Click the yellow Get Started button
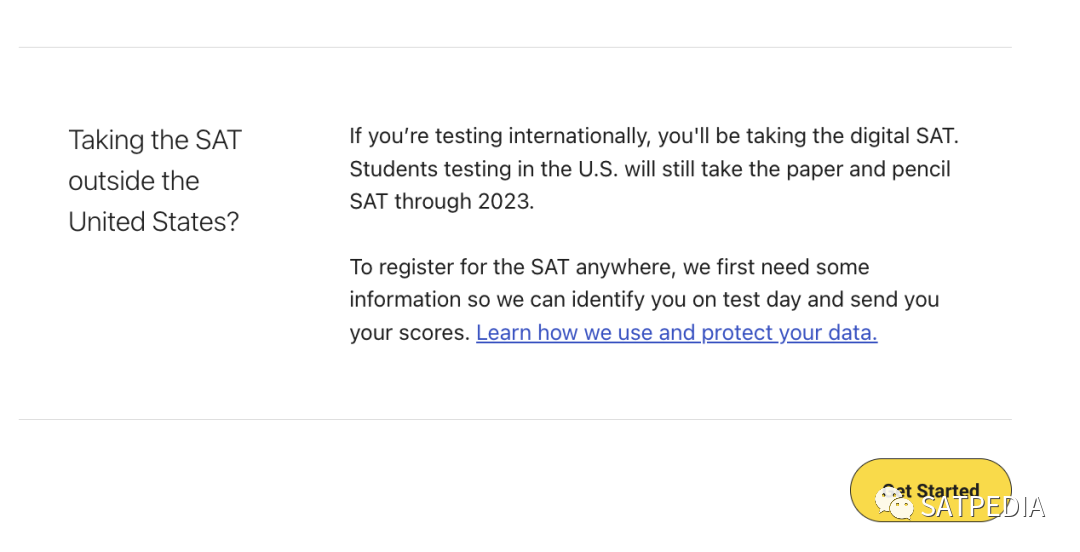The width and height of the screenshot is (1080, 552). [x=930, y=489]
